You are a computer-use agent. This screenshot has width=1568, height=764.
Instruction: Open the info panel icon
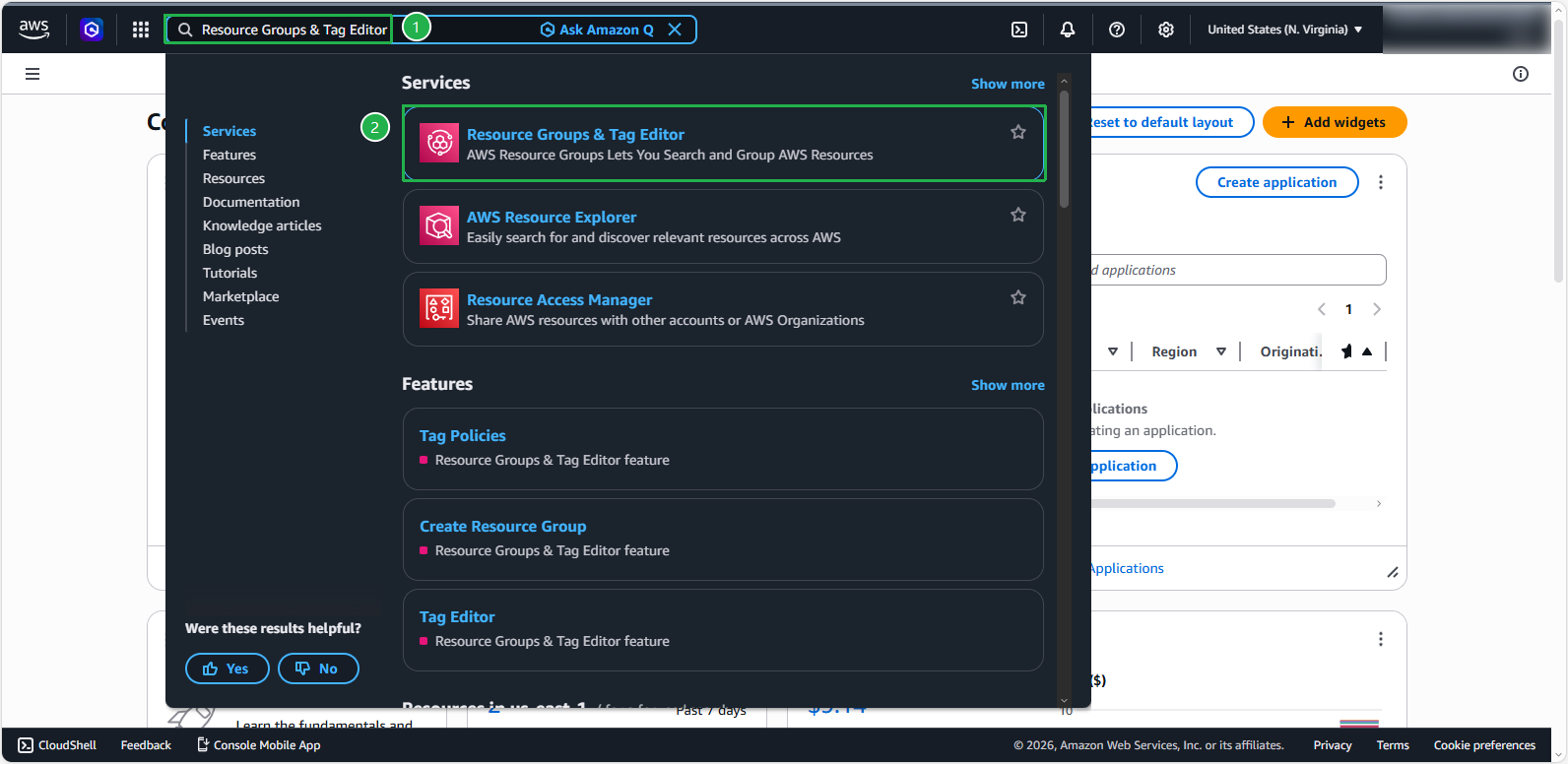[1521, 74]
